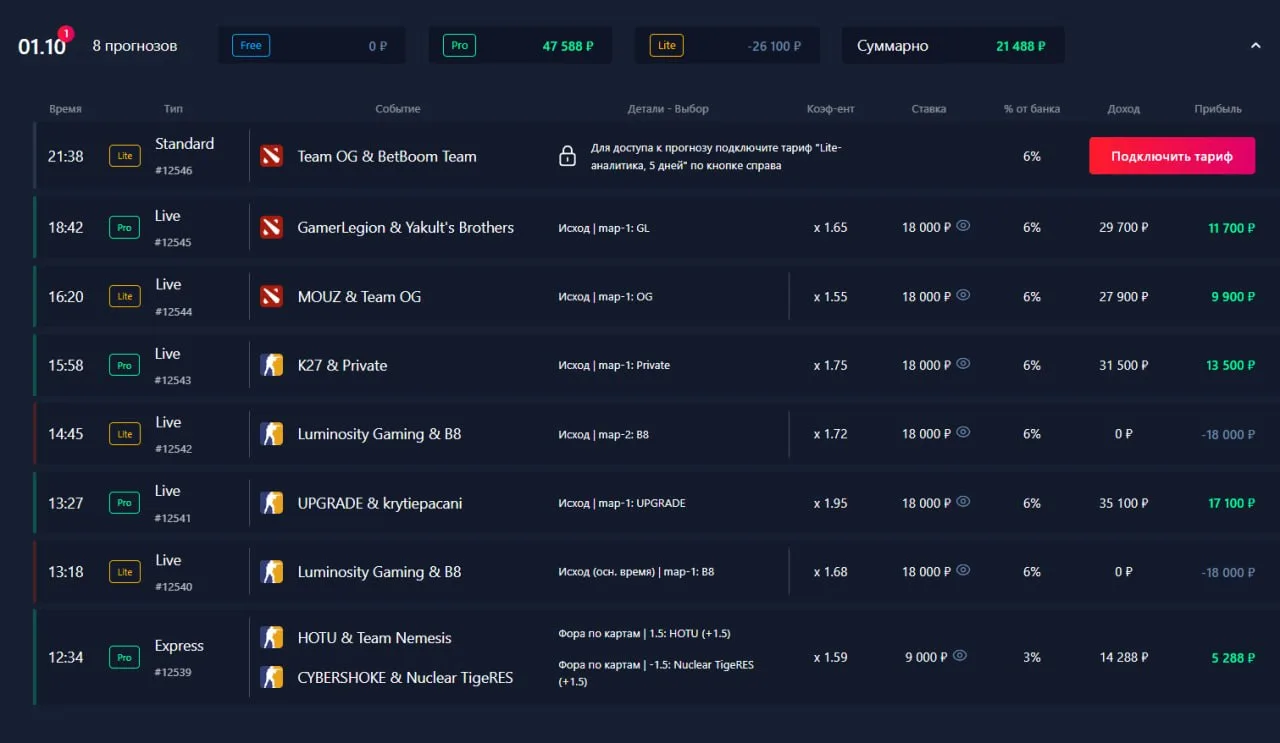This screenshot has height=743, width=1280.
Task: Click the CS icon beside HOTU & Team Nemesis
Action: point(271,637)
